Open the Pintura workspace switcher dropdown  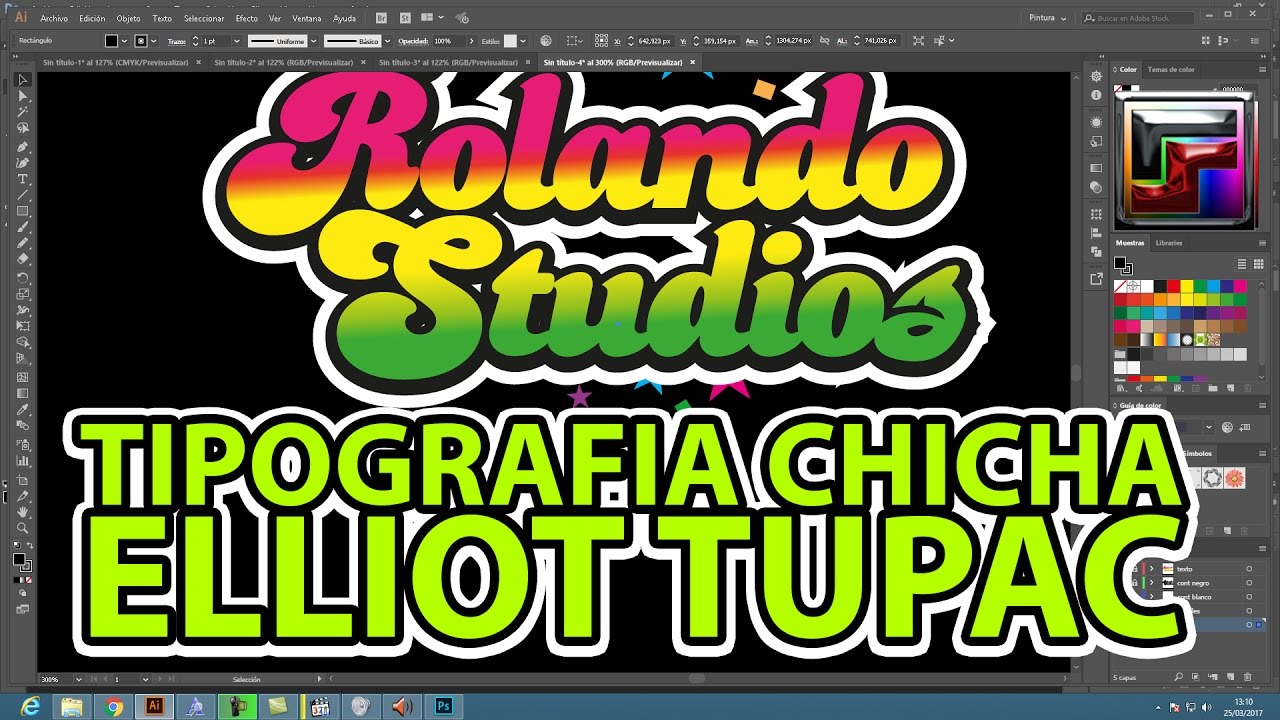pyautogui.click(x=1048, y=18)
